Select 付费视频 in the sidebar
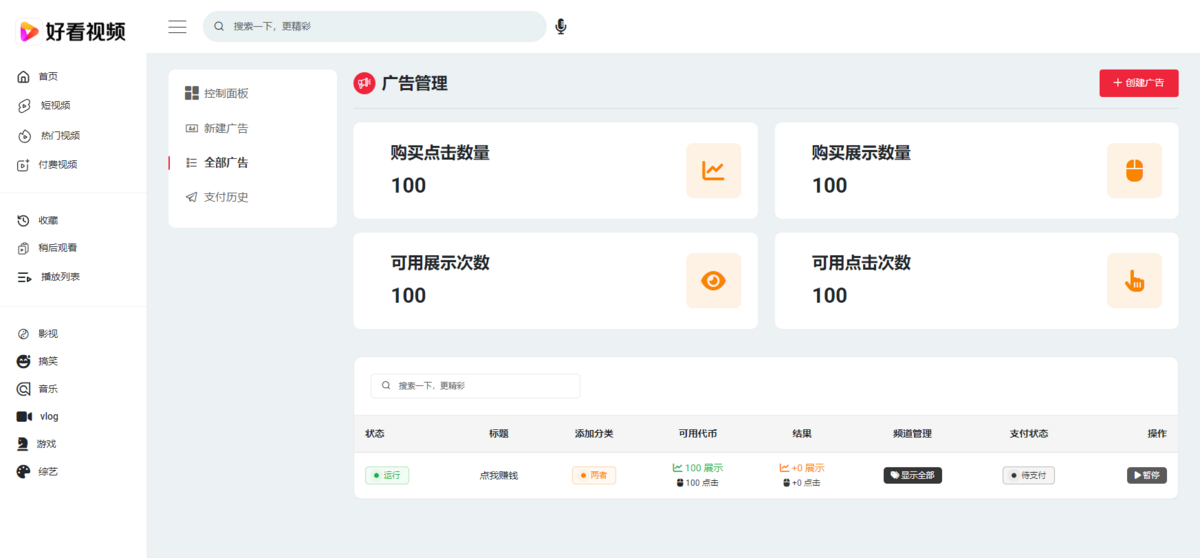Viewport: 1200px width, 558px height. 58,165
